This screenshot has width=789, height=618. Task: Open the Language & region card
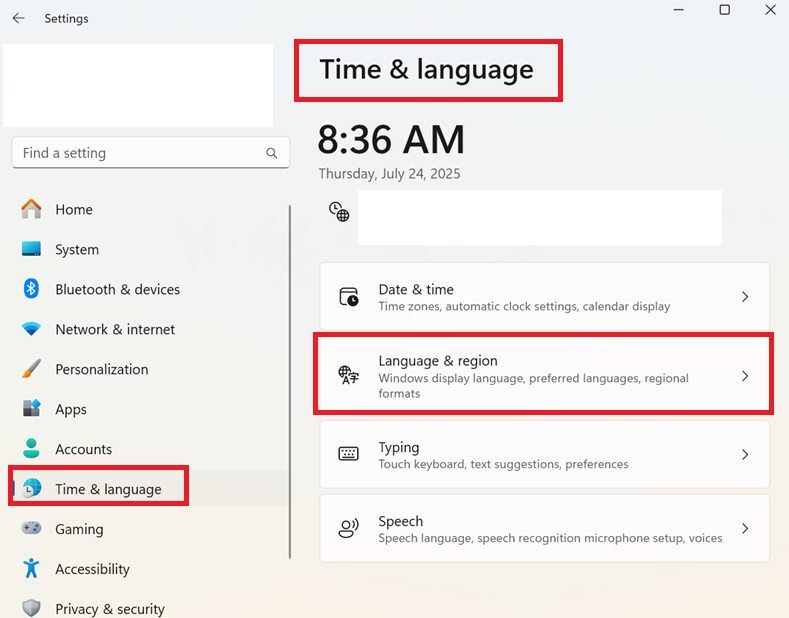544,375
